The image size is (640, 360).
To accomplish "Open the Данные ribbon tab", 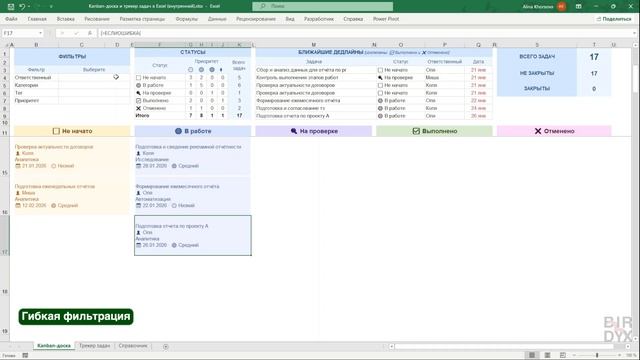I will pos(217,19).
